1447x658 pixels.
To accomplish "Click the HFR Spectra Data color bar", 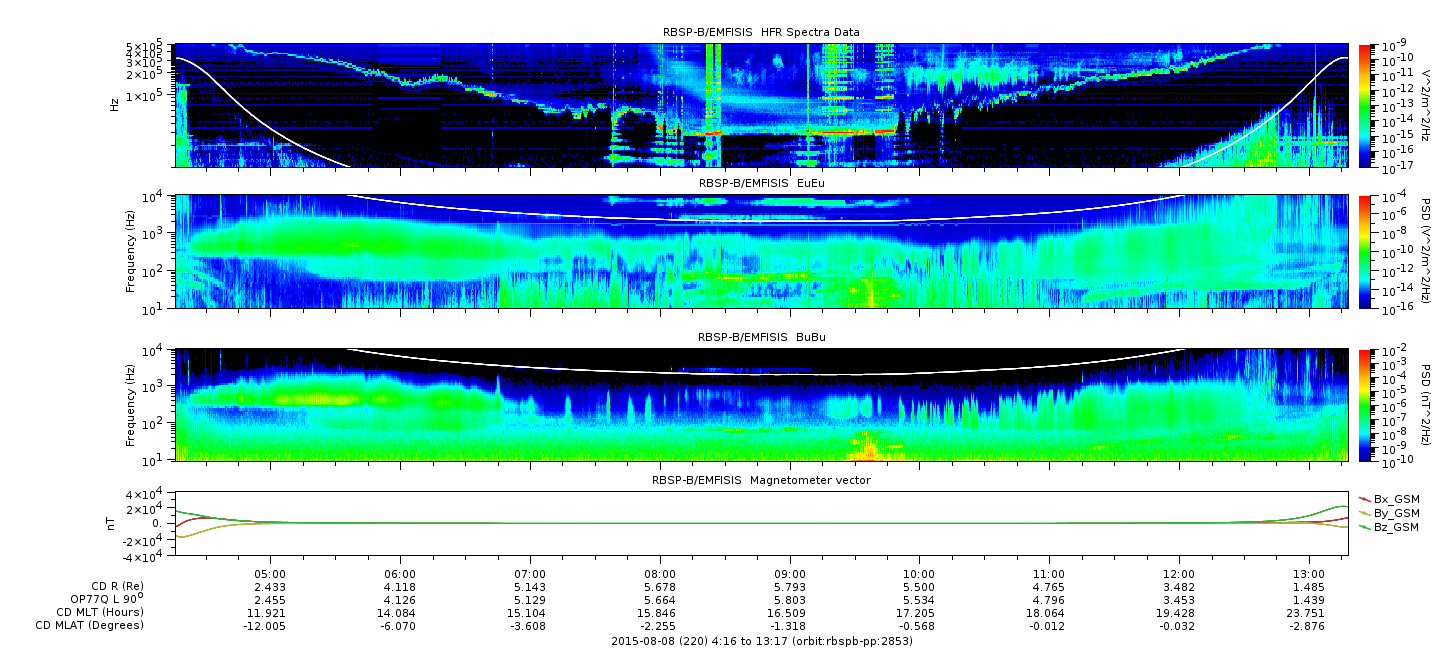I will [x=1364, y=105].
